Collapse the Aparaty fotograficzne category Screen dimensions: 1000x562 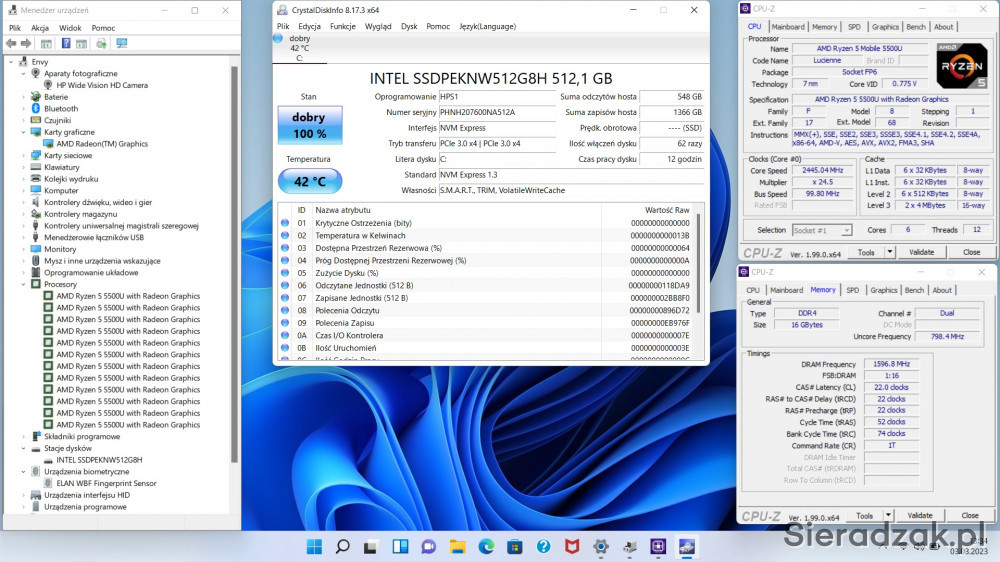click(x=24, y=73)
